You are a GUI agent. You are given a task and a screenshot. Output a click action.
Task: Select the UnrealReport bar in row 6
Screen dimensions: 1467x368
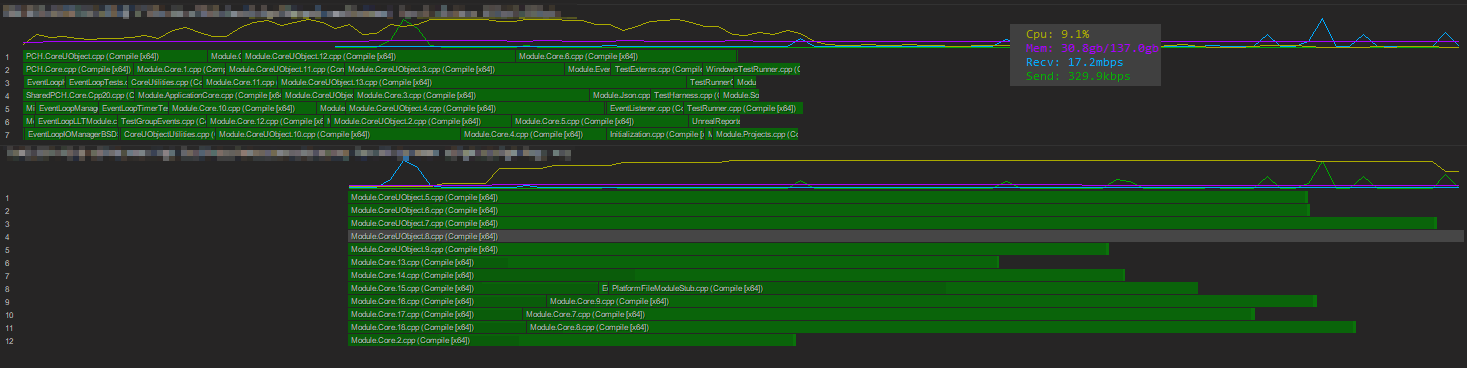click(715, 121)
